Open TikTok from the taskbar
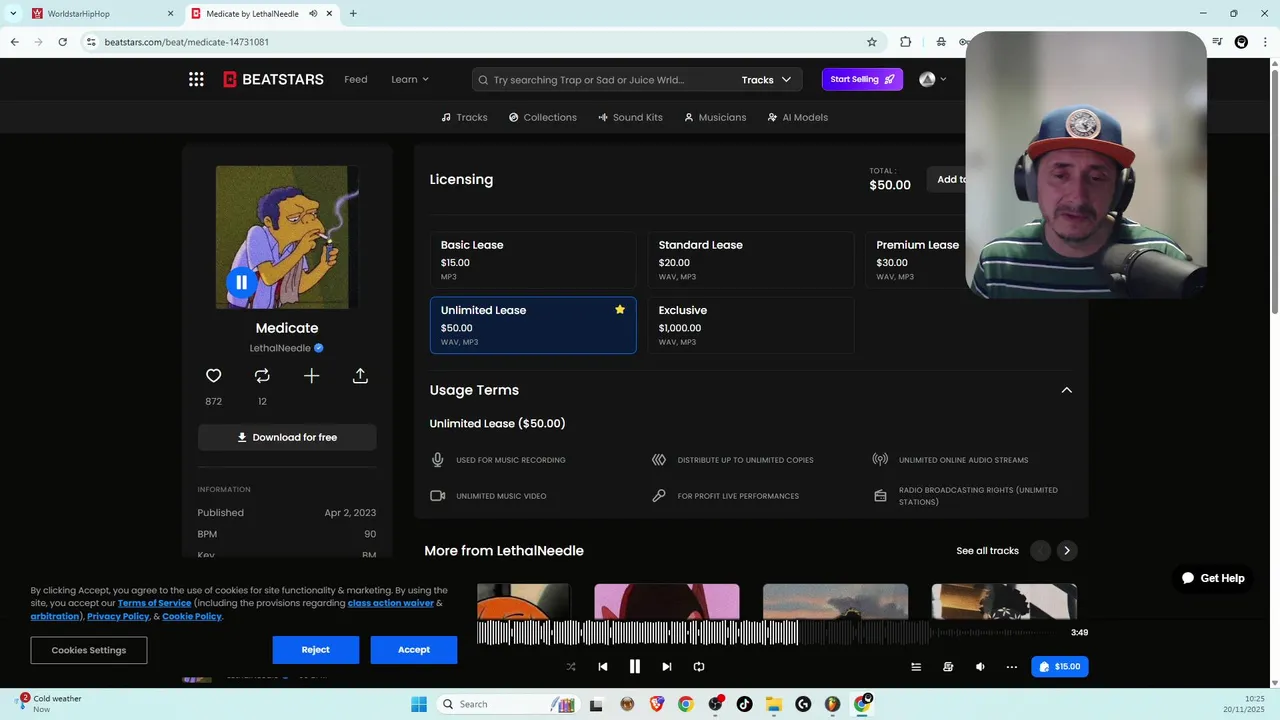1280x720 pixels. coord(744,704)
